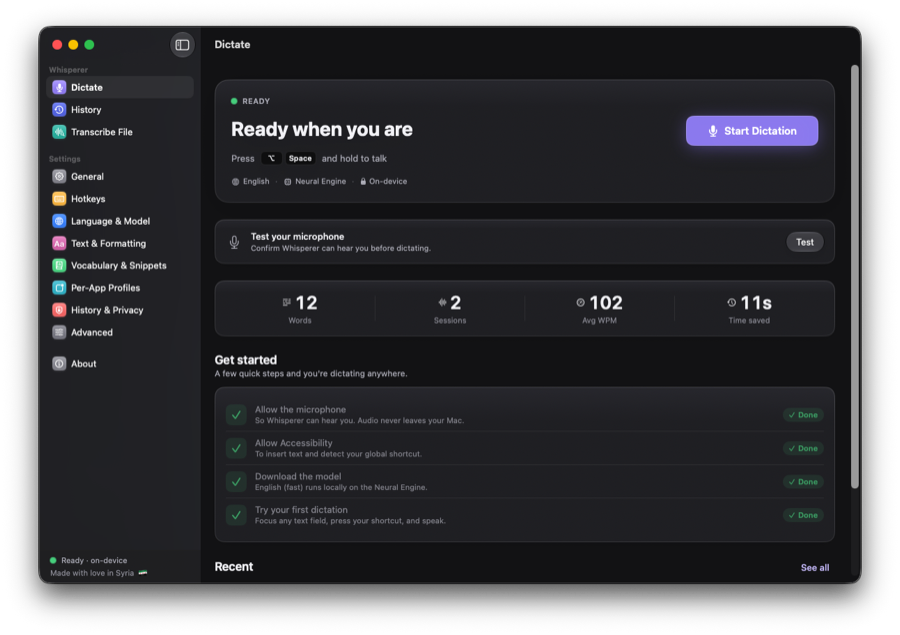Screen dimensions: 900x635
Task: Click the Vocabulary & Snippets icon
Action: [x=59, y=265]
